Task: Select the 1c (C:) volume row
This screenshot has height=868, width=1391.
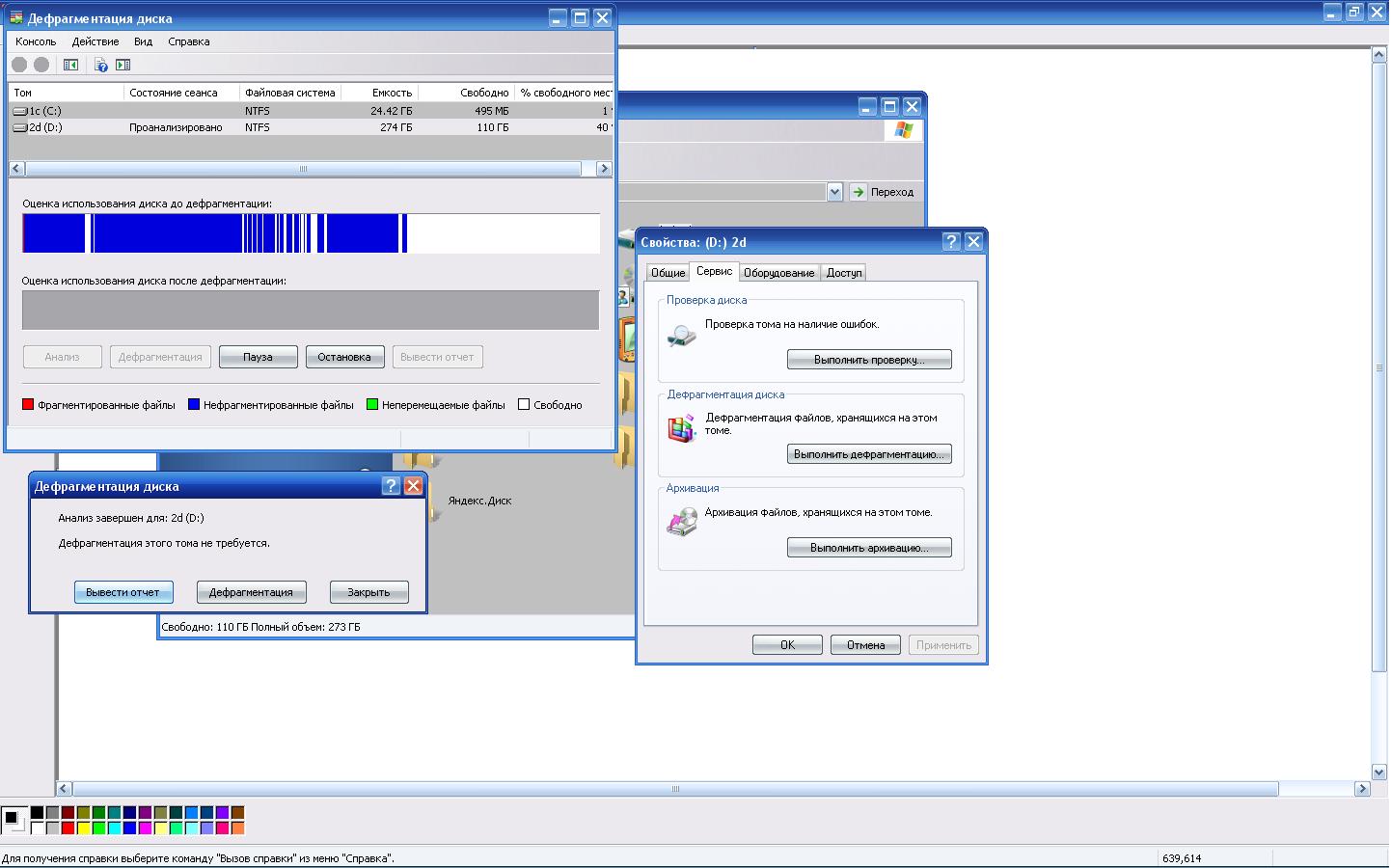Action: click(311, 111)
